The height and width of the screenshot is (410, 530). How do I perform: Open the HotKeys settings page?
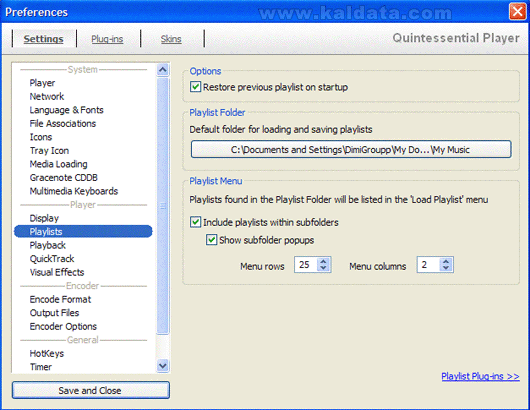point(47,353)
